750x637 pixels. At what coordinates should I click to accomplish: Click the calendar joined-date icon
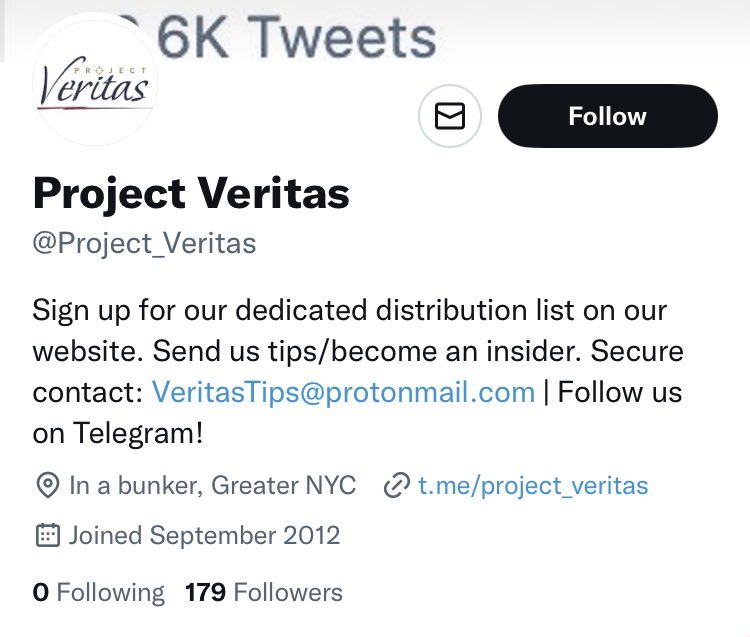pos(47,535)
